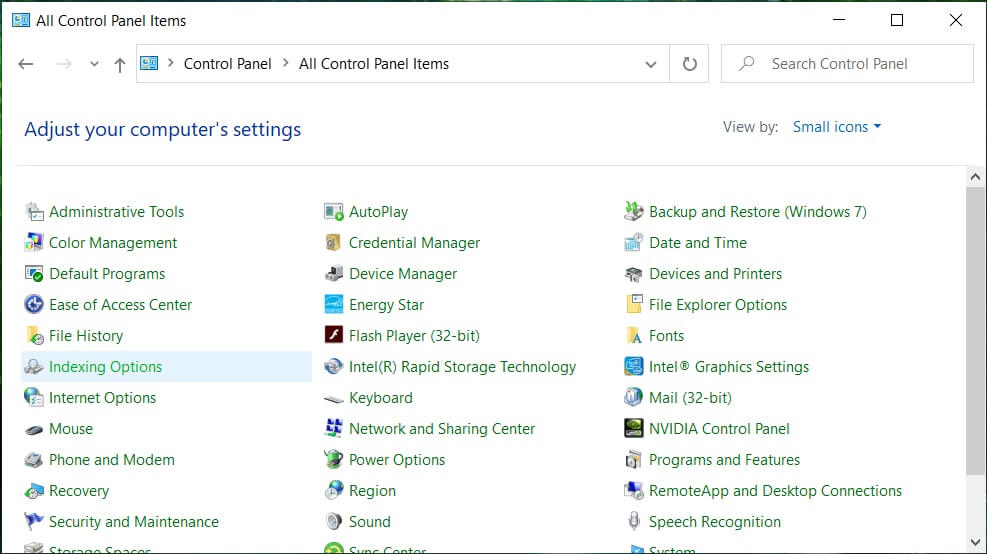Click the Power Options icon
Screen dimensions: 987x554
[334, 459]
